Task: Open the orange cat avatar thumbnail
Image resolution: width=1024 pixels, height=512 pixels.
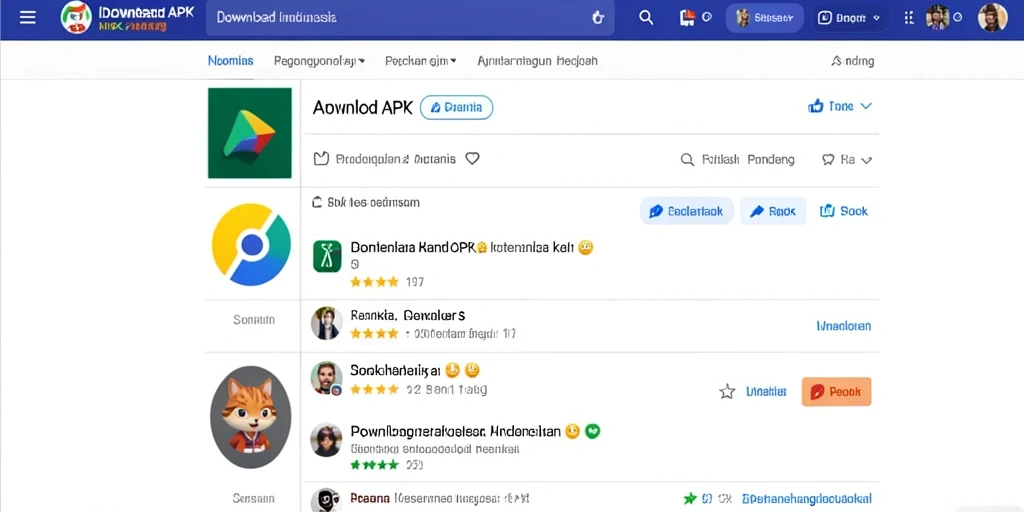Action: tap(251, 417)
